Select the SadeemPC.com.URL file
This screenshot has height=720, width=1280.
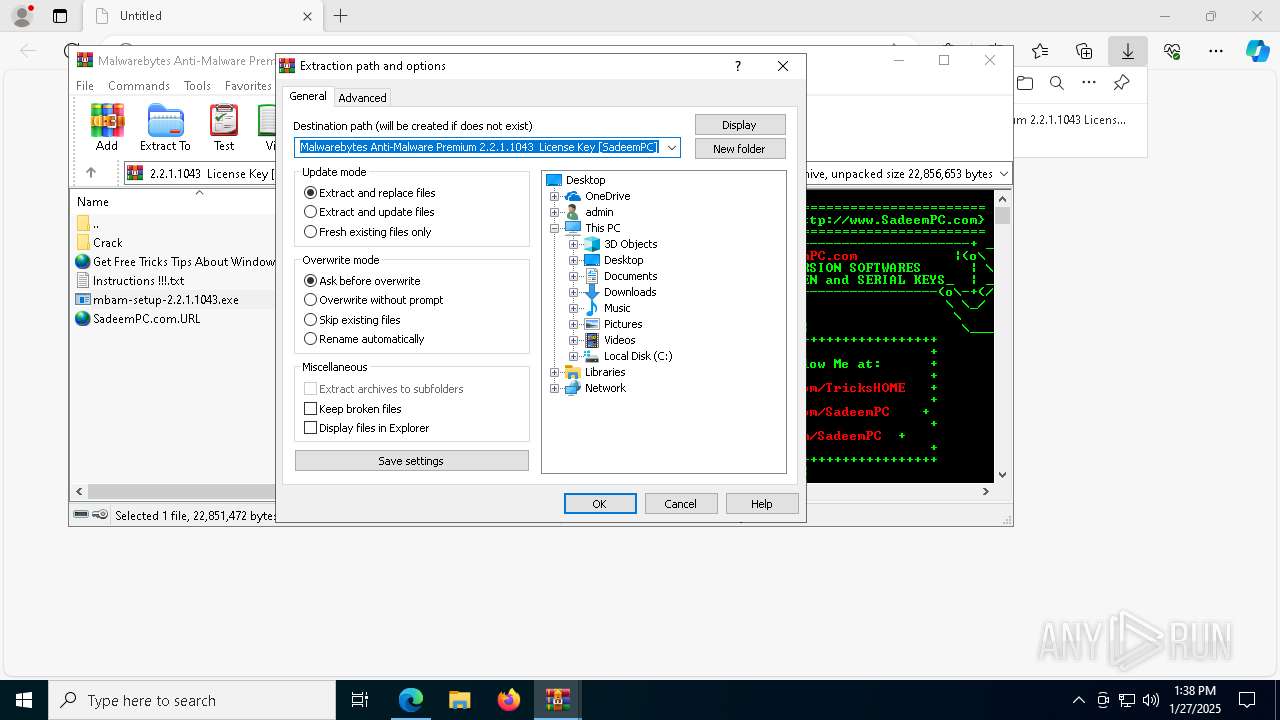click(x=138, y=318)
